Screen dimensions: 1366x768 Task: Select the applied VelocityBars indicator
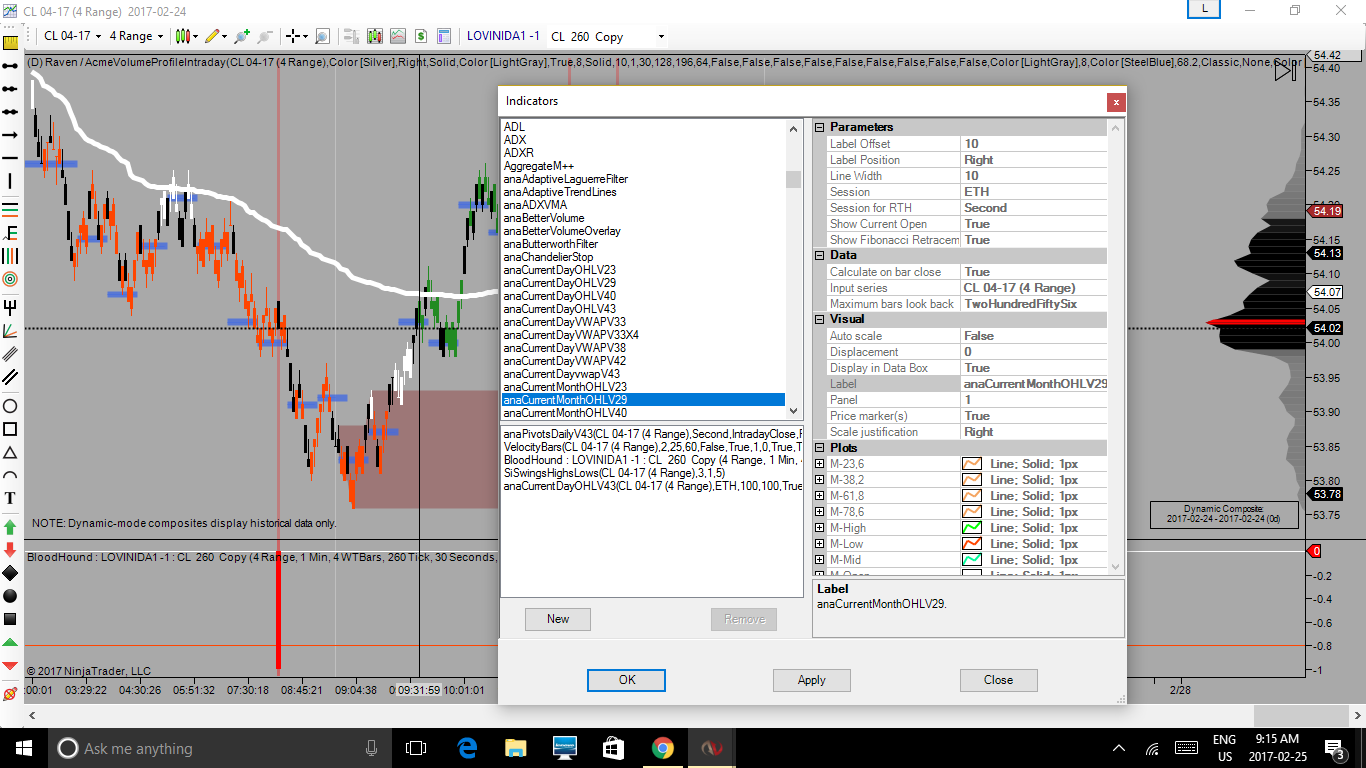(652, 447)
